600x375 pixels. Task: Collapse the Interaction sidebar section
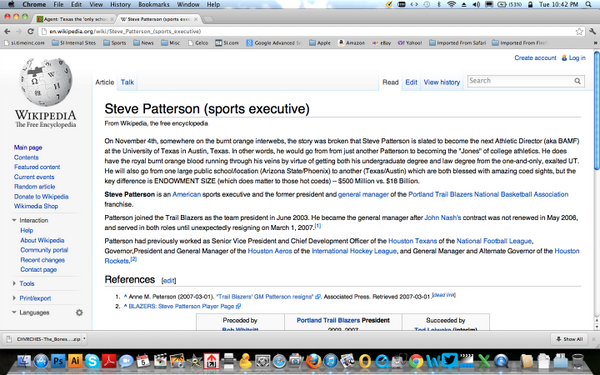[14, 220]
